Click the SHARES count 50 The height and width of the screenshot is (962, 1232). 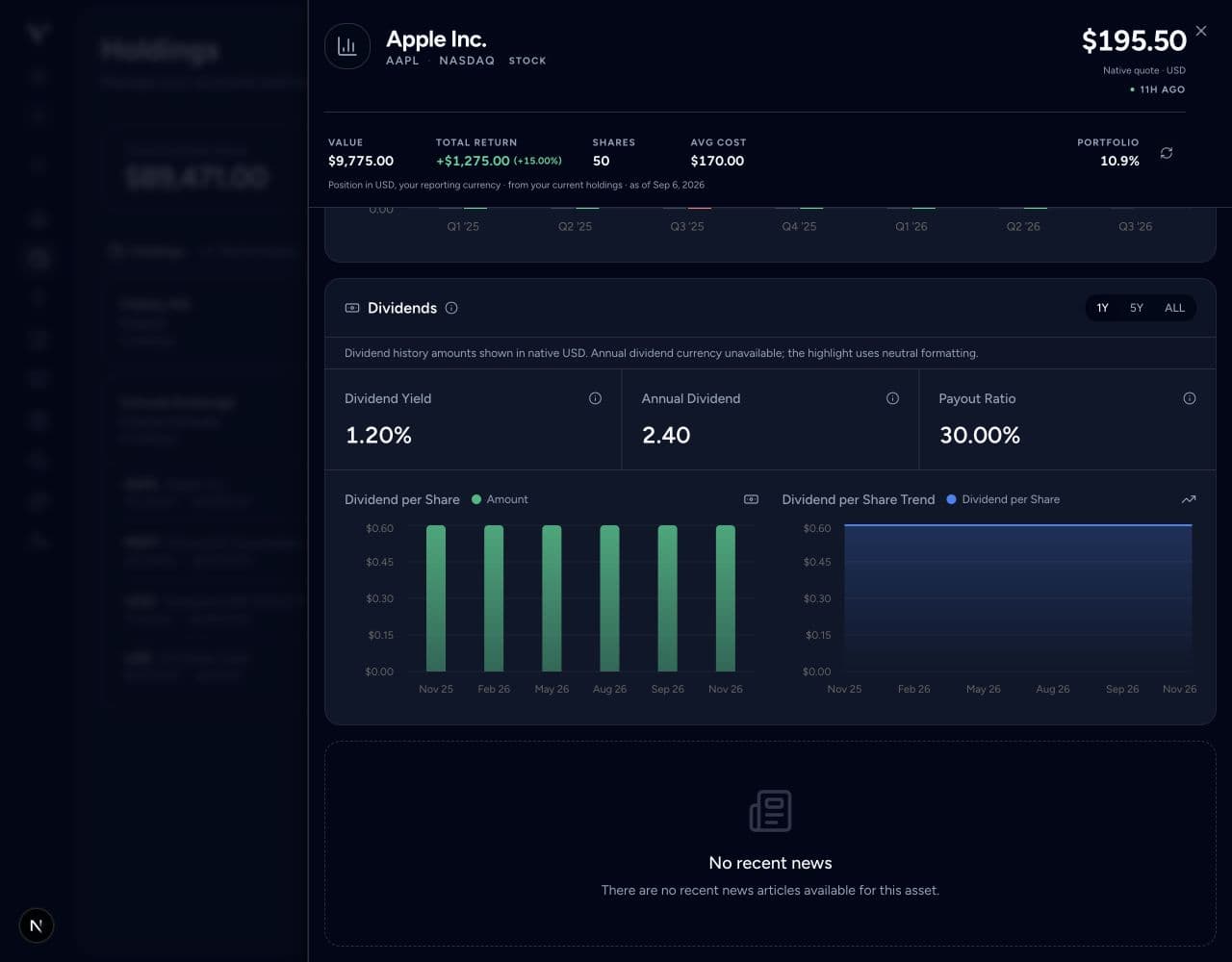click(x=602, y=161)
